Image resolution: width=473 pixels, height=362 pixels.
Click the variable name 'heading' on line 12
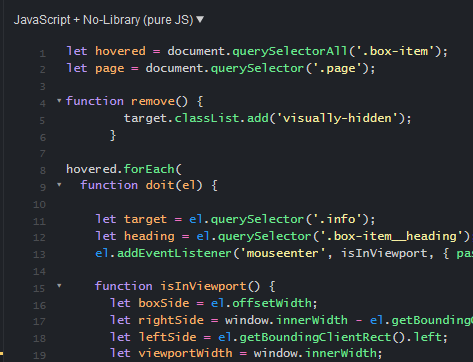click(149, 236)
